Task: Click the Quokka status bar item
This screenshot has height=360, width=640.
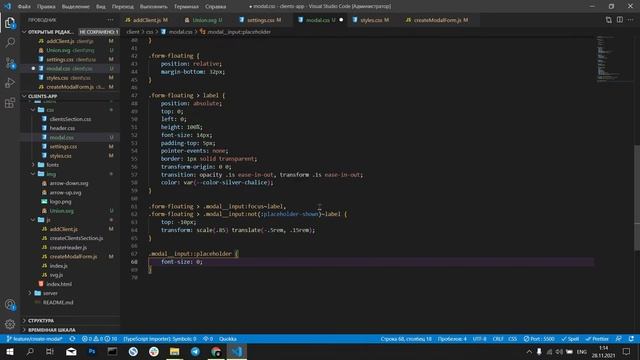Action: 228,339
